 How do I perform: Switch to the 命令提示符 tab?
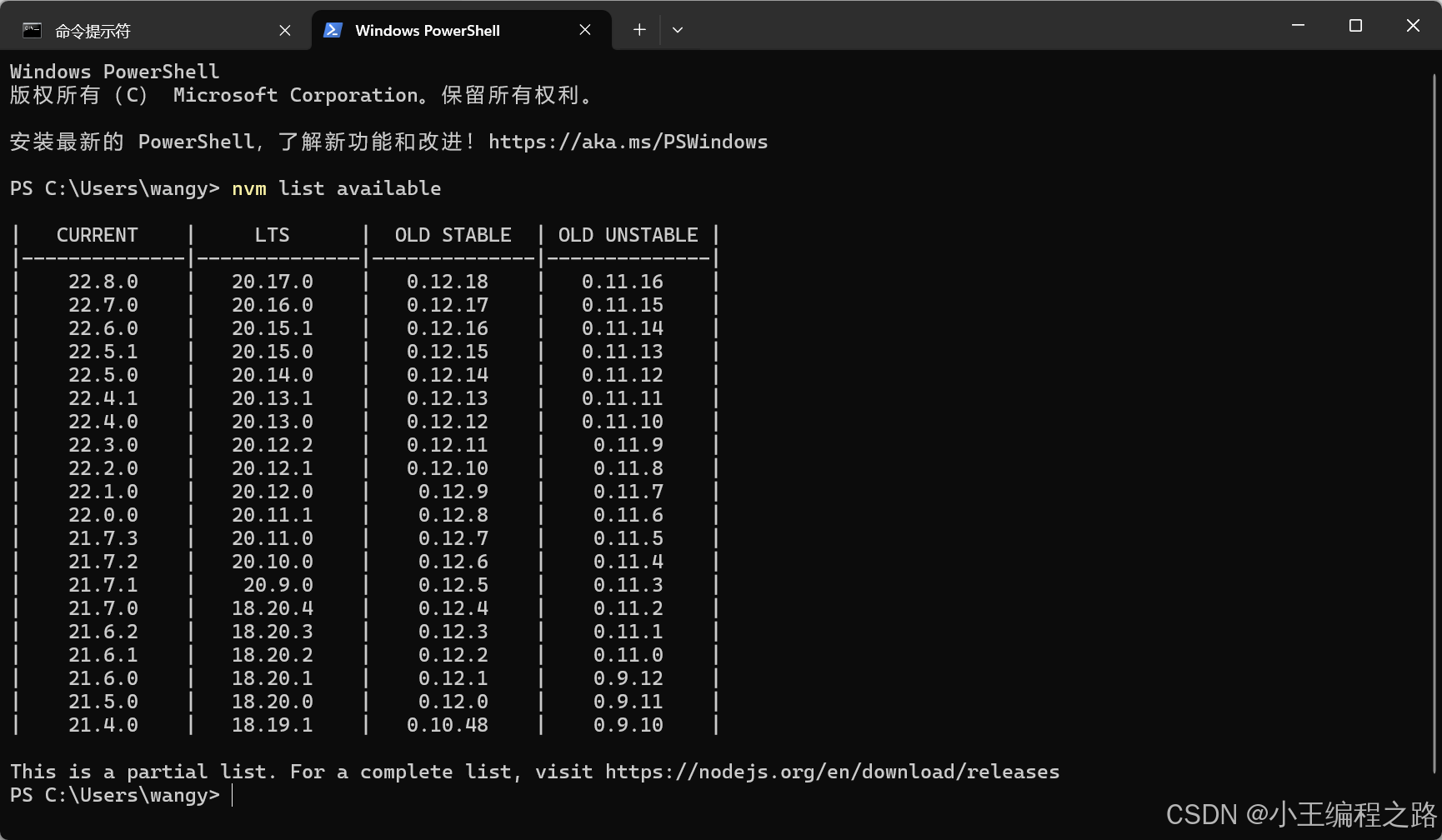pyautogui.click(x=156, y=30)
